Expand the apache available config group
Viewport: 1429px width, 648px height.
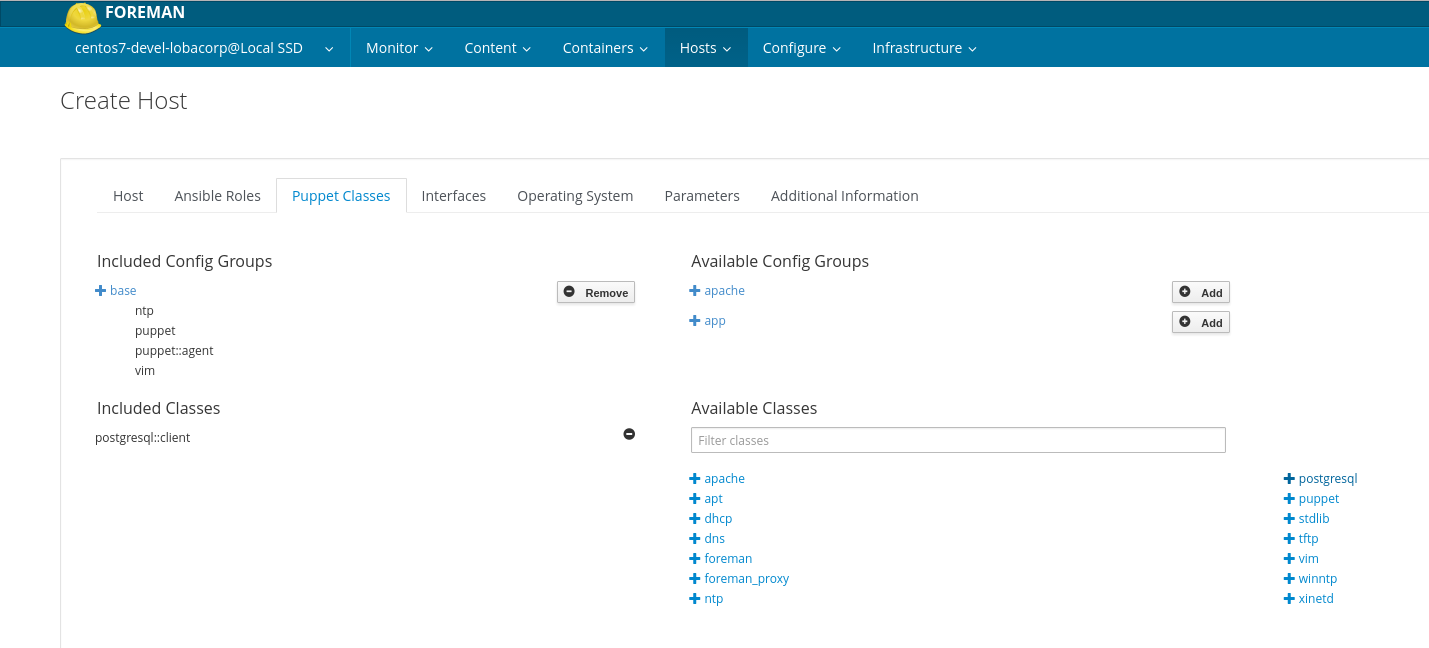pos(724,291)
